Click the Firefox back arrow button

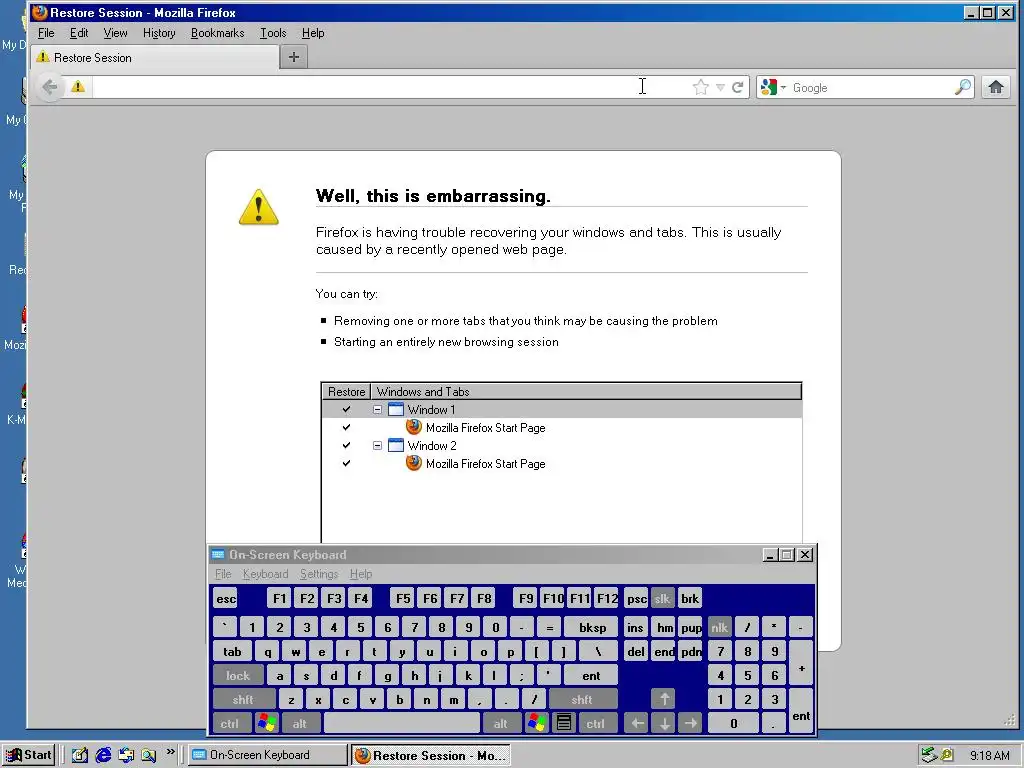pos(50,87)
